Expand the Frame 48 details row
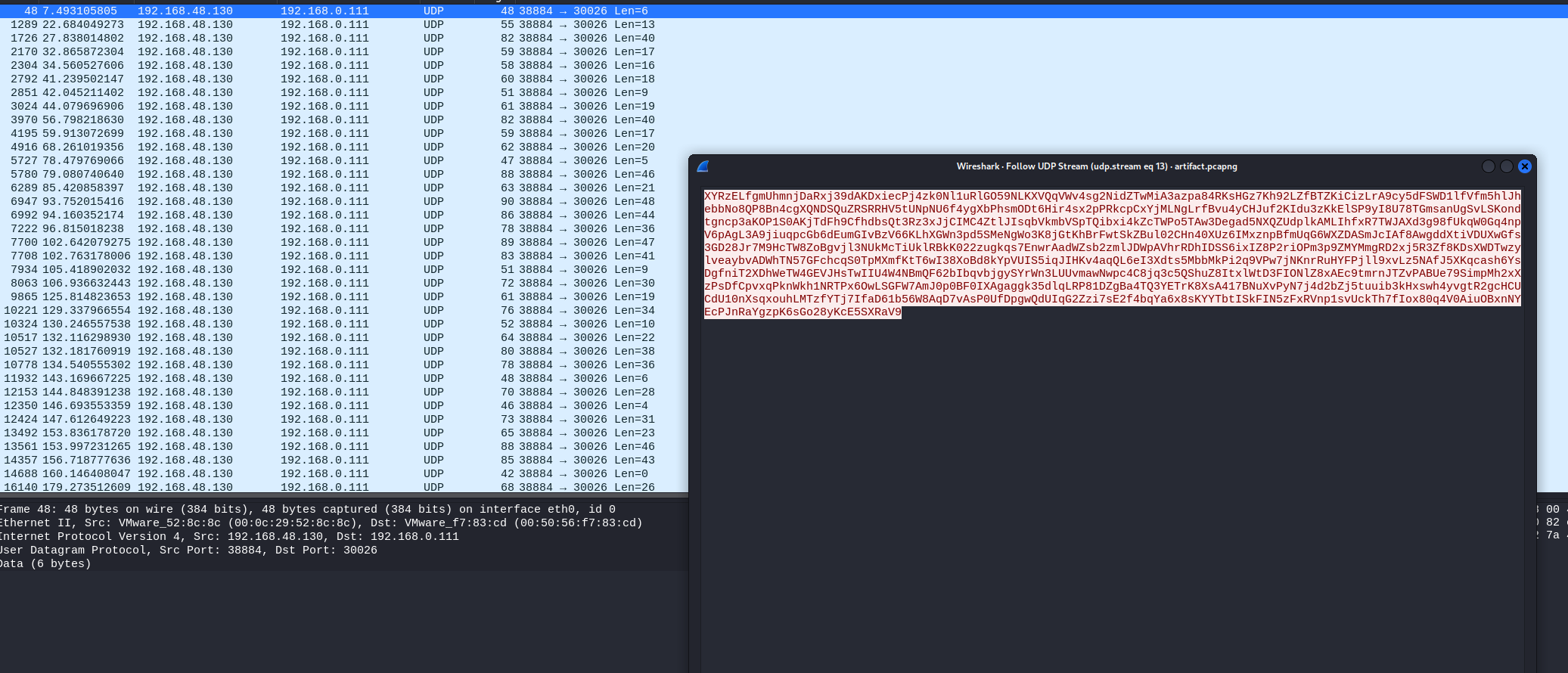The height and width of the screenshot is (673, 1568). (x=344, y=510)
